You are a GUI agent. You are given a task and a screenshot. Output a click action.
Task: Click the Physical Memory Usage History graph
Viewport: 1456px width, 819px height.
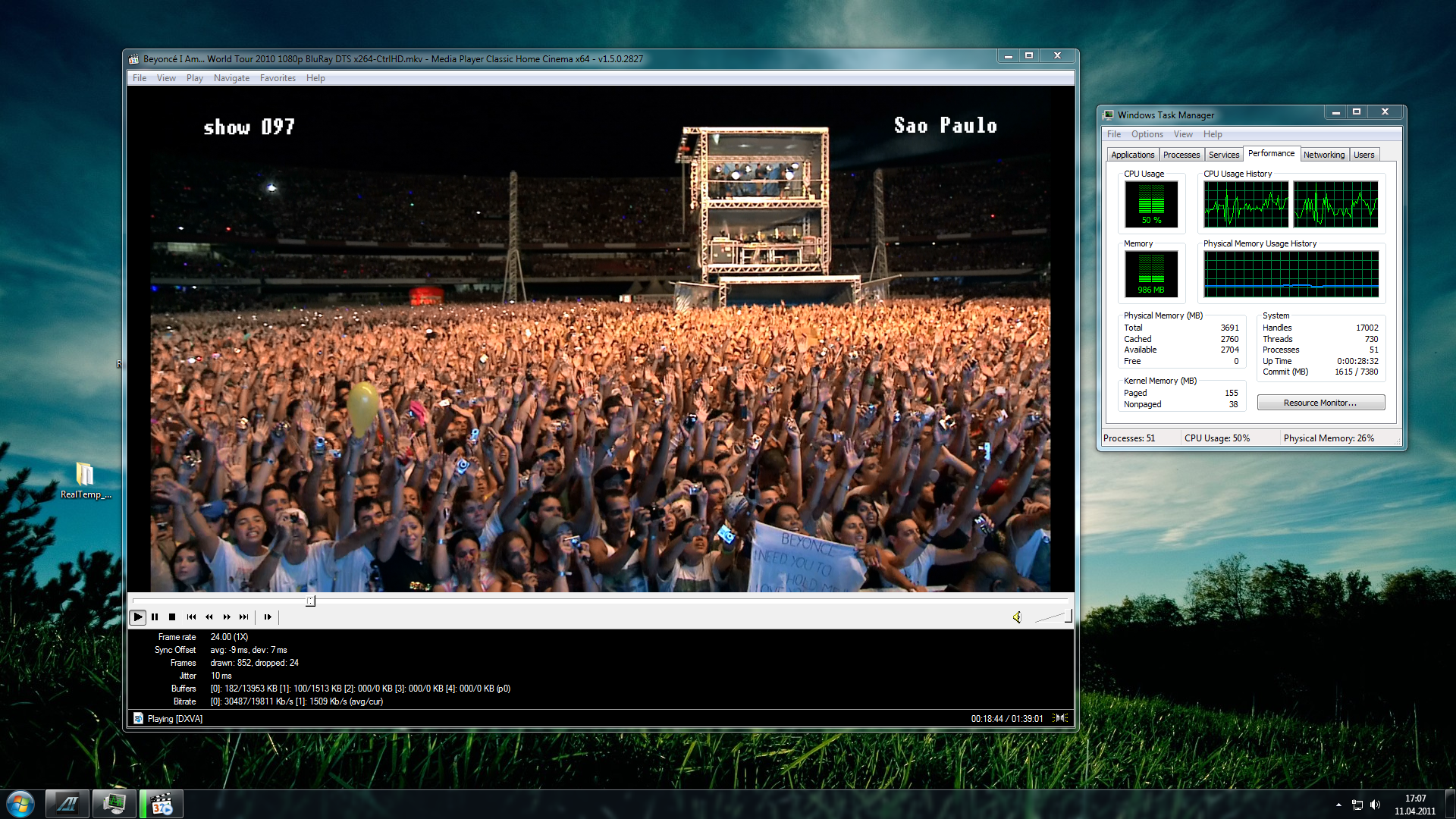(1291, 274)
